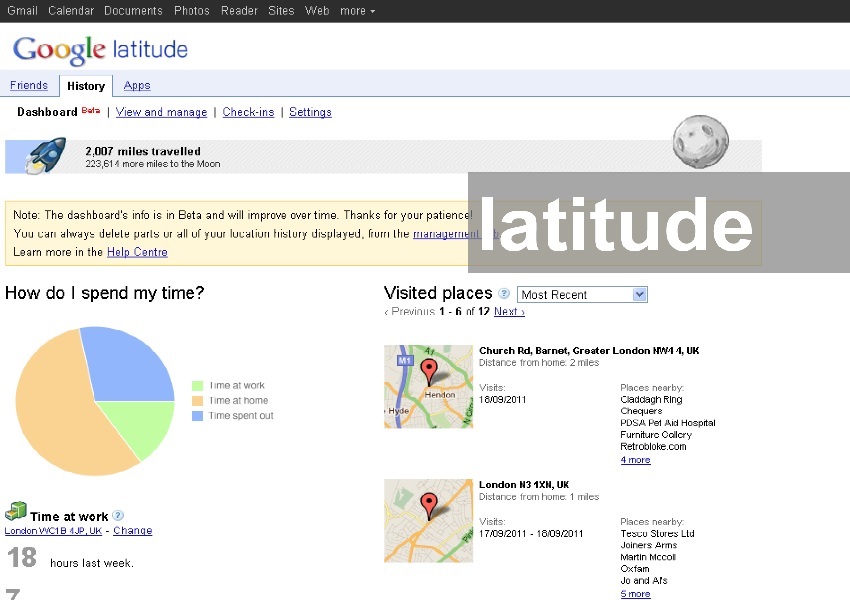Open help icon next to Visited places

tap(504, 294)
